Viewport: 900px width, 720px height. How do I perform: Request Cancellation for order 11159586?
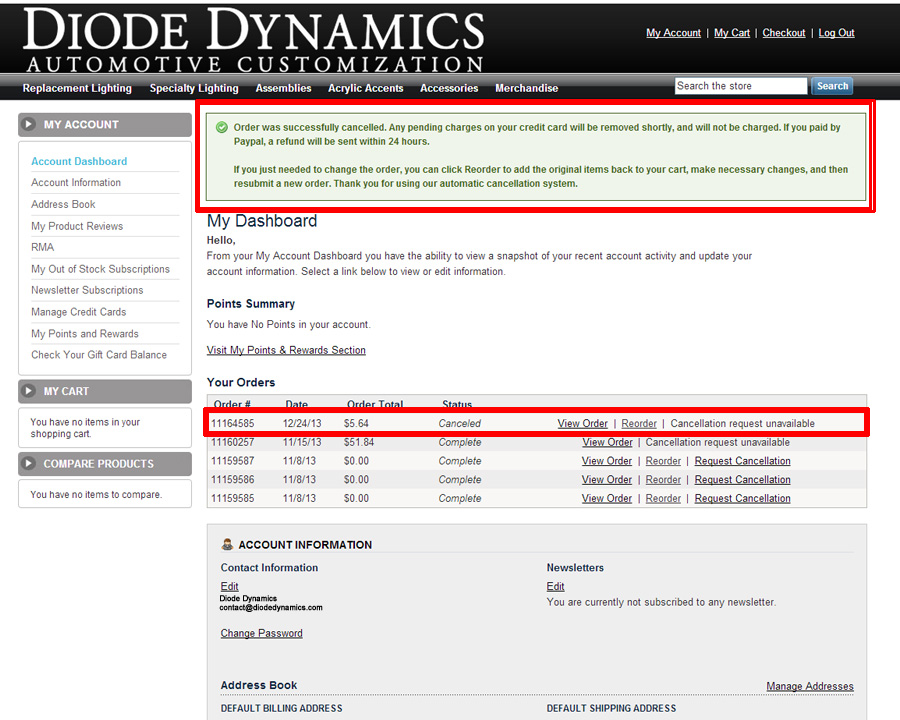click(742, 479)
